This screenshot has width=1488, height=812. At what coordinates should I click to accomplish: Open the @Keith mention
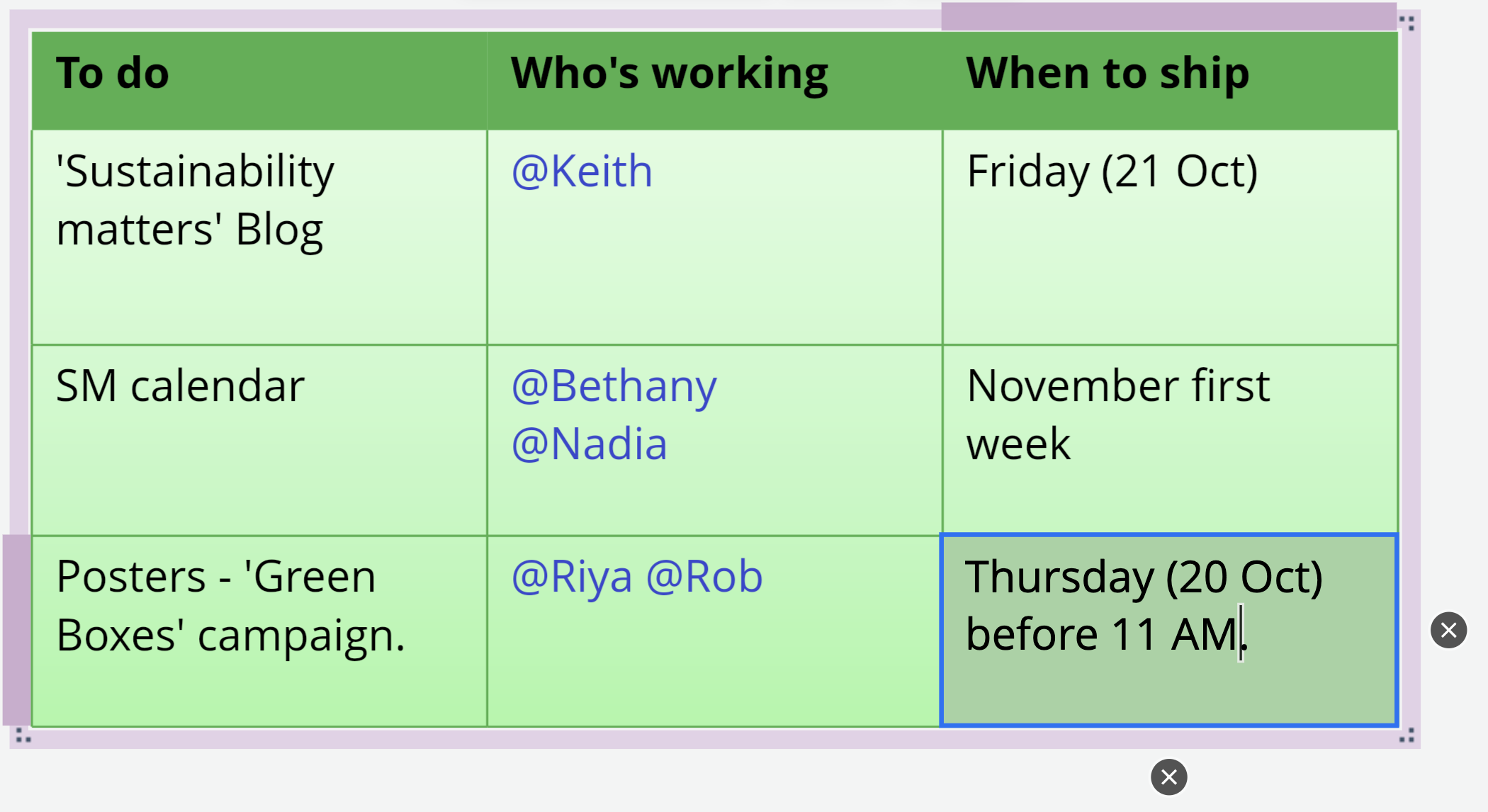point(582,171)
